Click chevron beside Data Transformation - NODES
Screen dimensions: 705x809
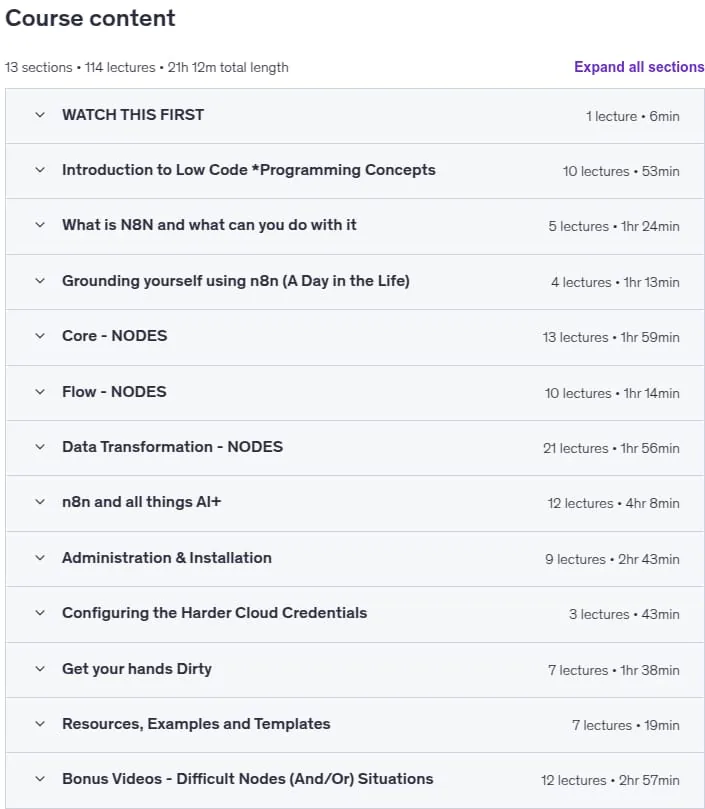click(40, 447)
